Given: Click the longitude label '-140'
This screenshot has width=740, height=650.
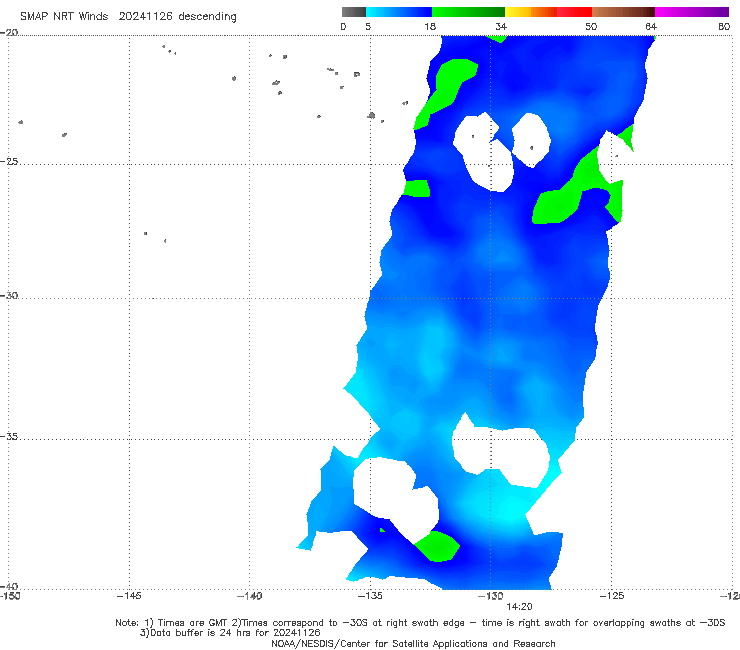Looking at the screenshot, I should coord(249,596).
